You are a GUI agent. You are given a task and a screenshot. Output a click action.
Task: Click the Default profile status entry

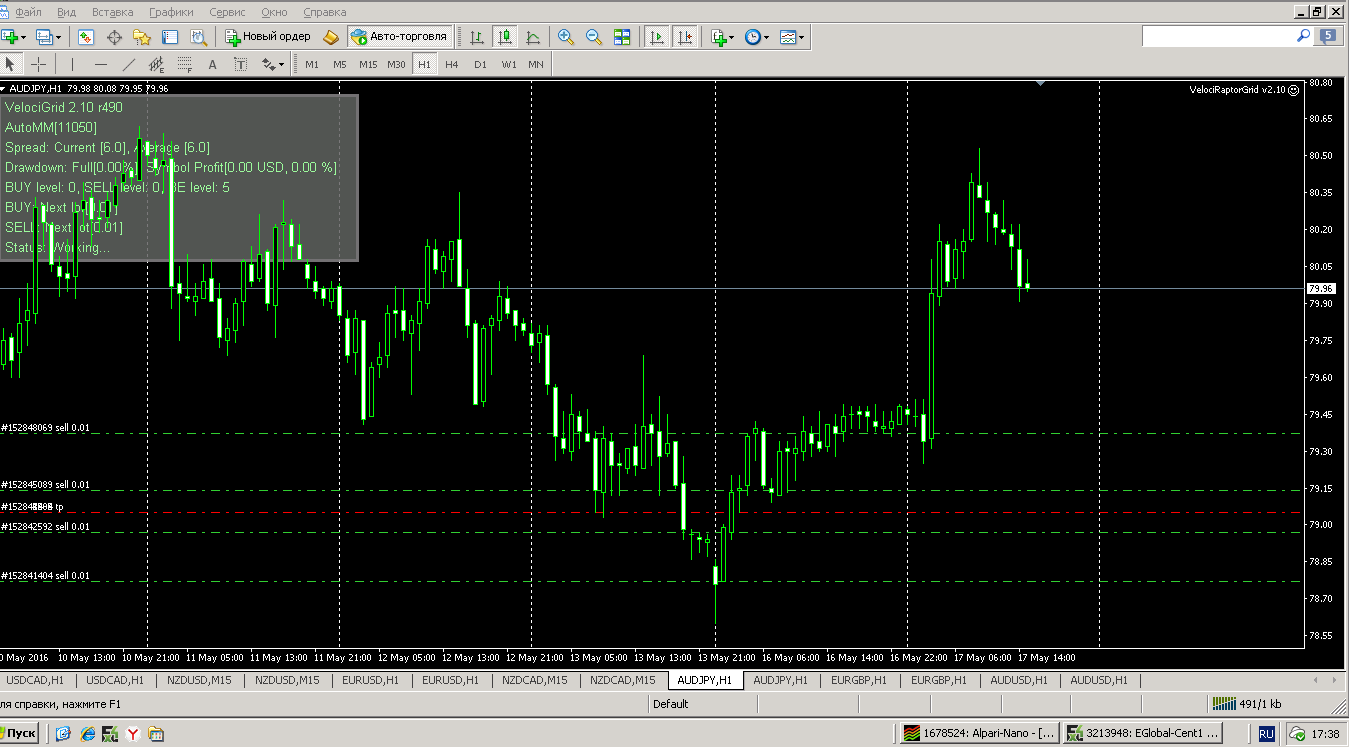670,703
